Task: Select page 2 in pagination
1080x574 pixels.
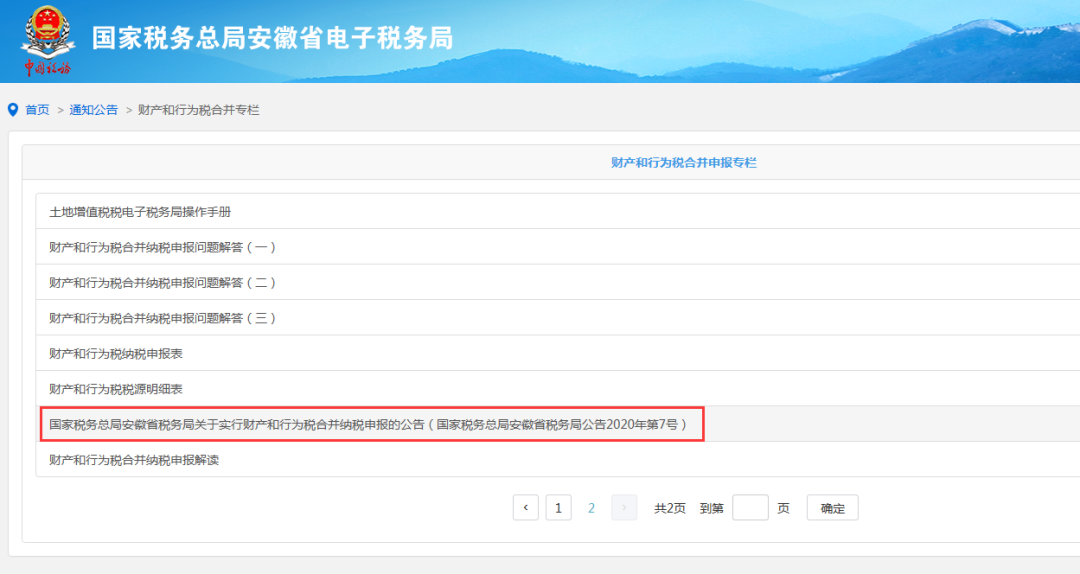Action: click(591, 508)
